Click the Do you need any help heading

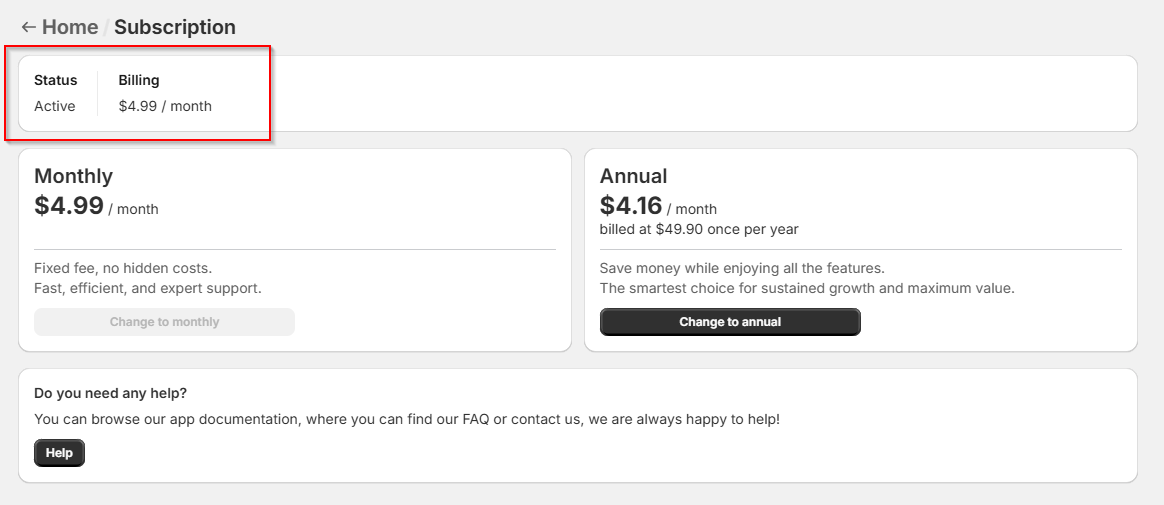pyautogui.click(x=111, y=393)
